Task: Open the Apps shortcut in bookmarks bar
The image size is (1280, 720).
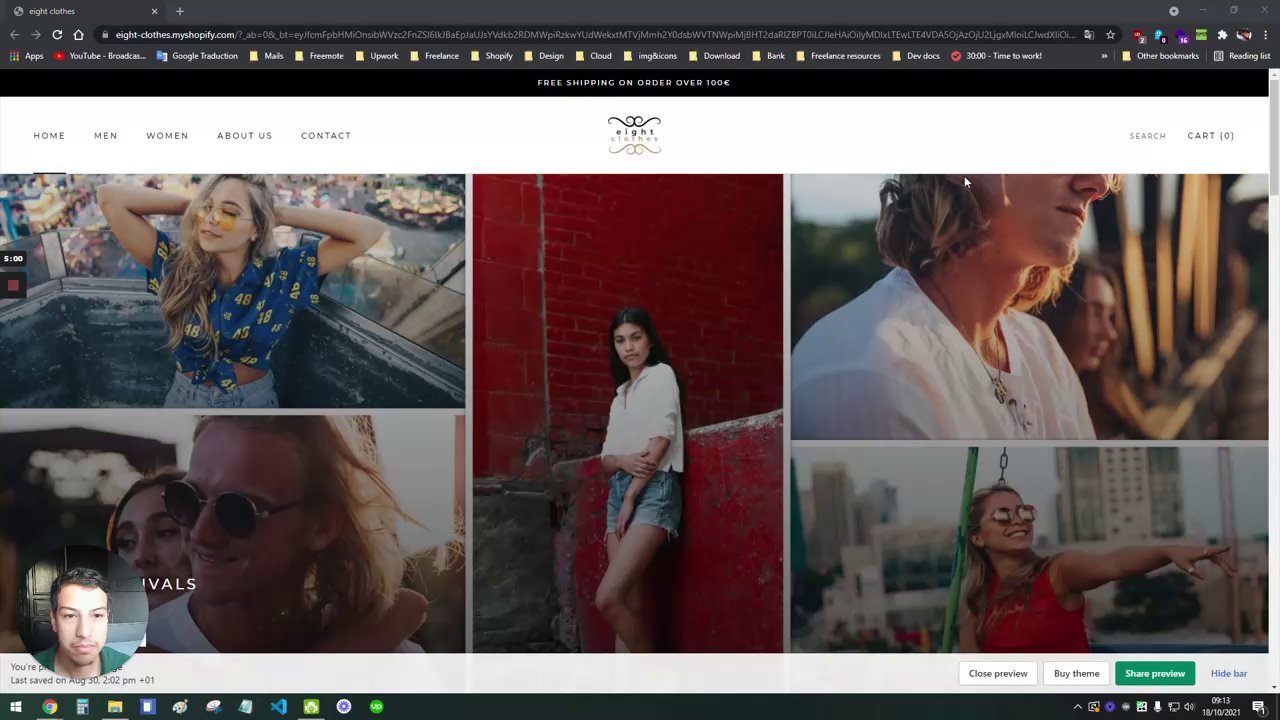Action: (27, 56)
